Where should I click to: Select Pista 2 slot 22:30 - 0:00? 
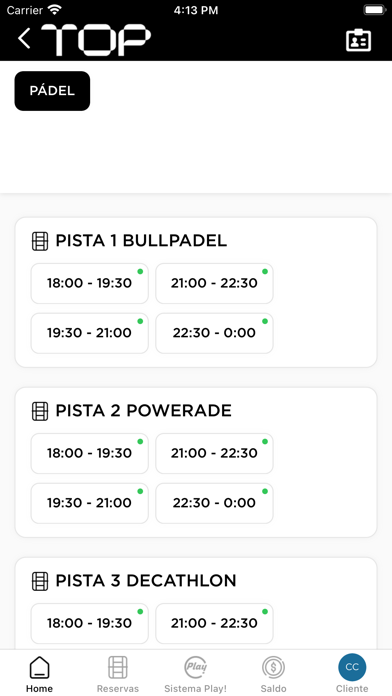click(214, 503)
